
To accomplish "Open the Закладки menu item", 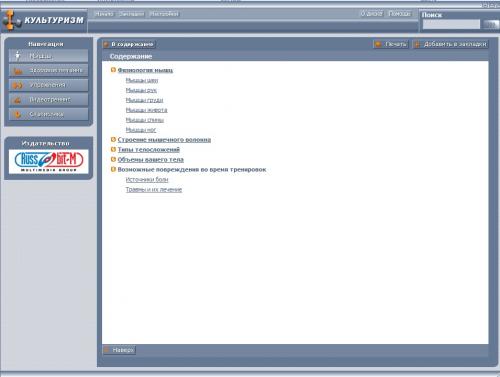I will click(x=131, y=14).
